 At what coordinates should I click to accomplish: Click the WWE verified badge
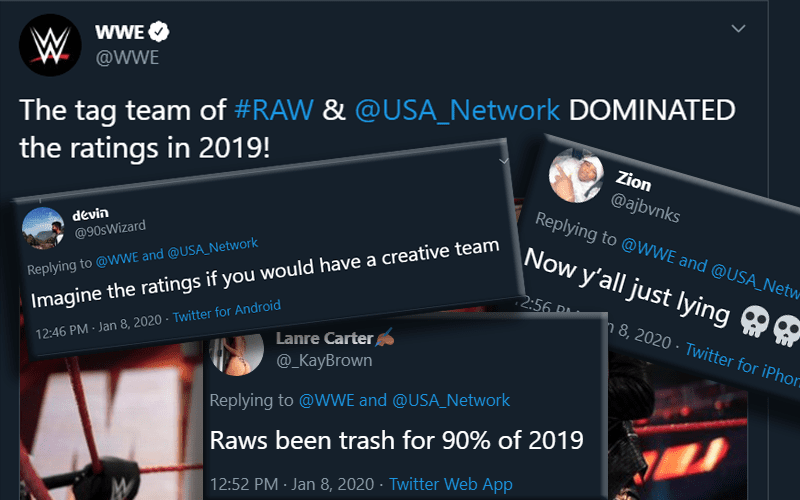(158, 34)
